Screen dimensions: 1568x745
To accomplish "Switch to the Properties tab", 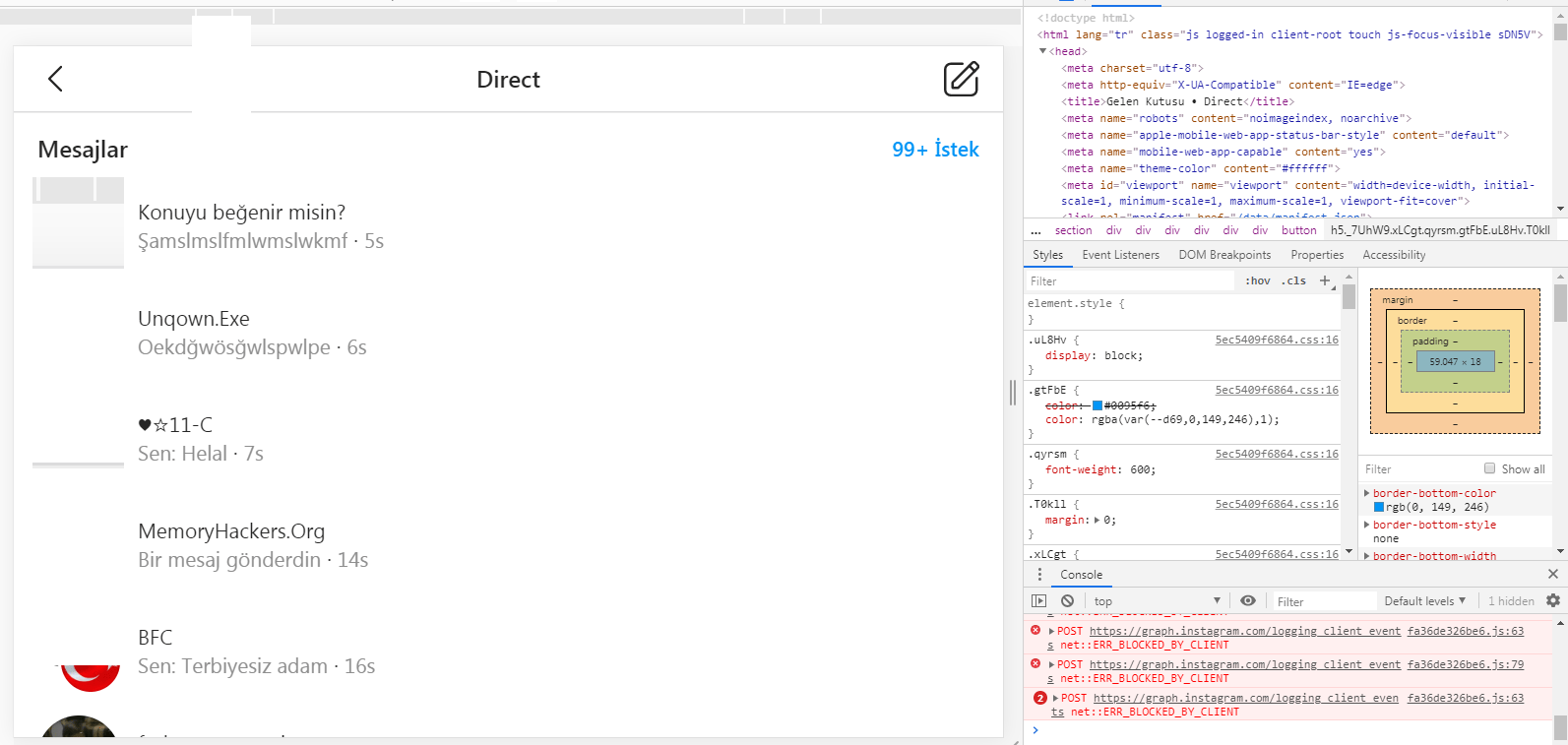I will coord(1317,255).
